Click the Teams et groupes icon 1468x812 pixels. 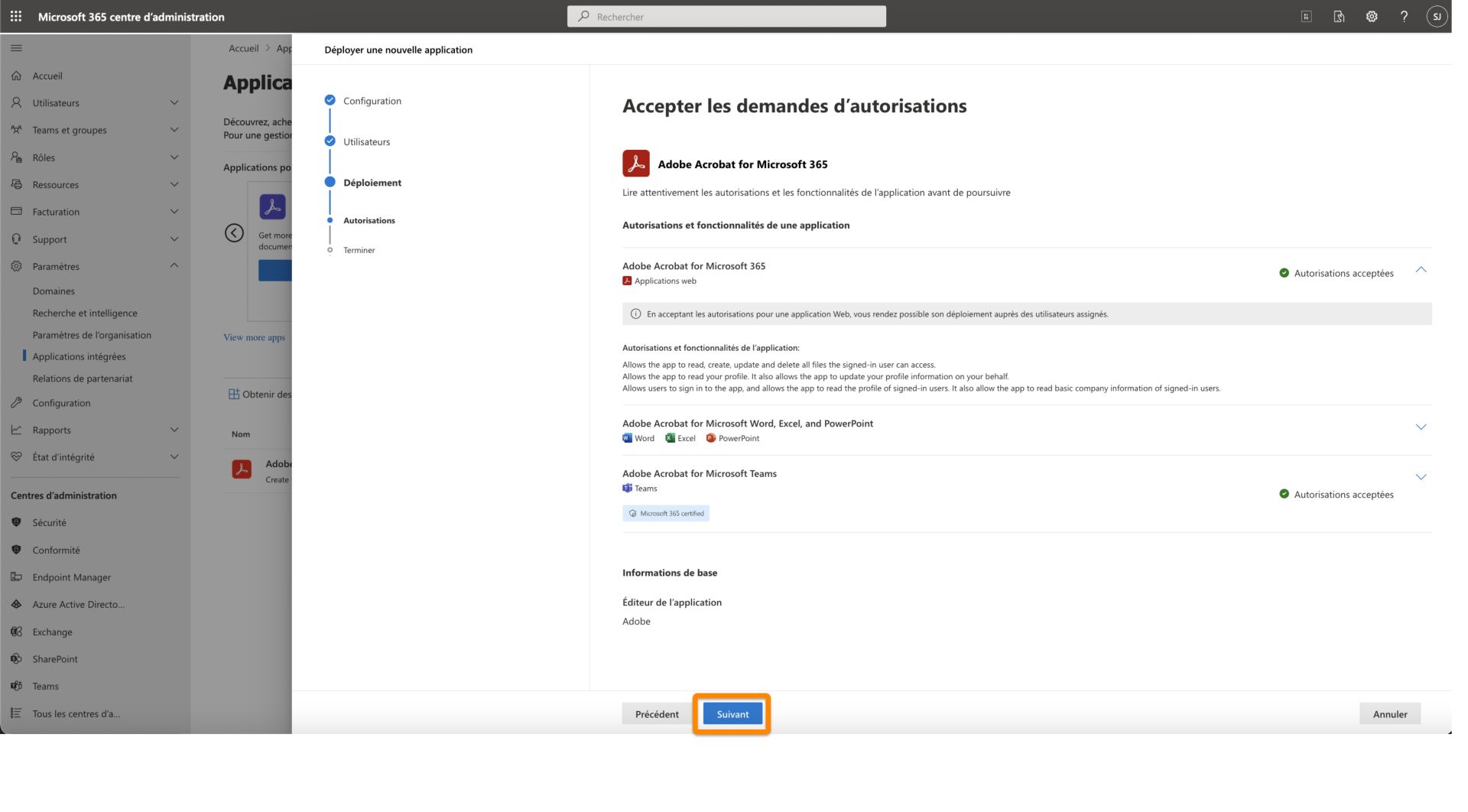pyautogui.click(x=16, y=130)
